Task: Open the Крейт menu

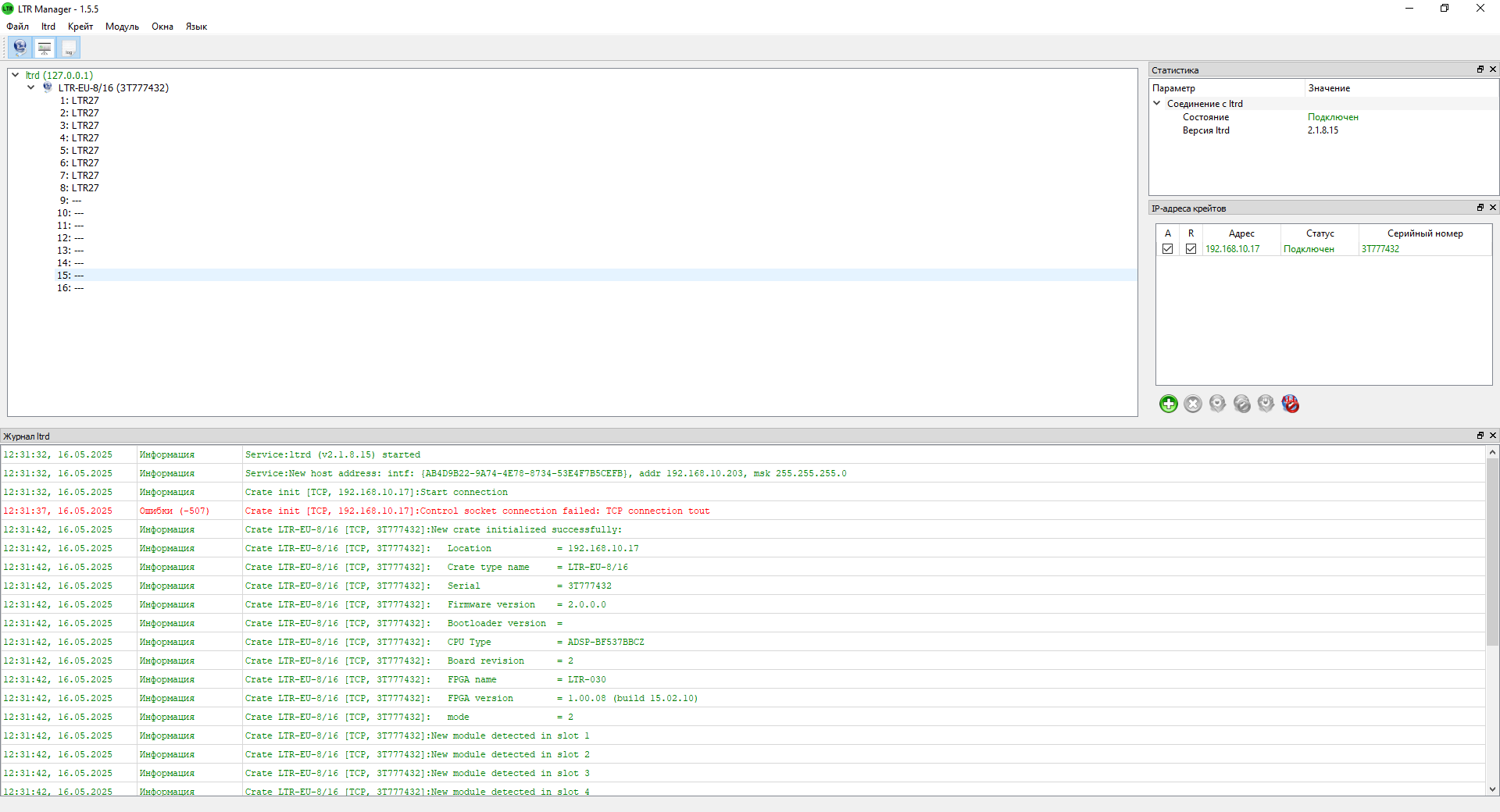Action: click(80, 27)
